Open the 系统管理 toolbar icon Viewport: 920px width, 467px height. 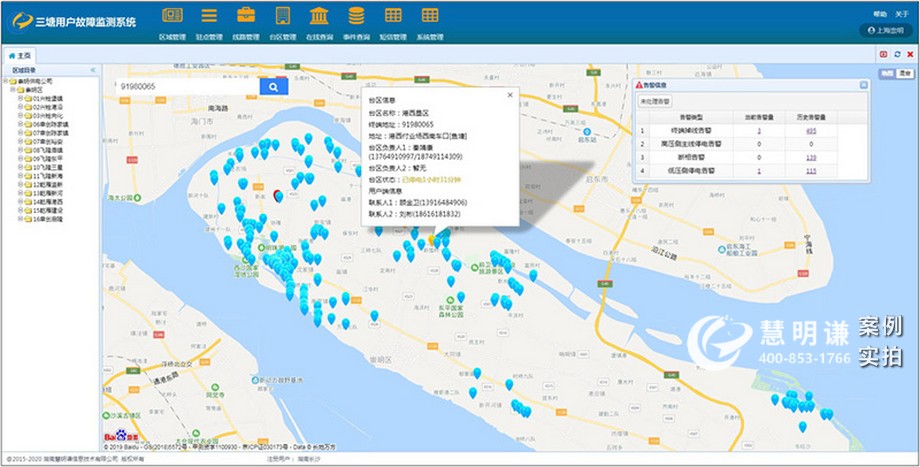click(x=430, y=16)
